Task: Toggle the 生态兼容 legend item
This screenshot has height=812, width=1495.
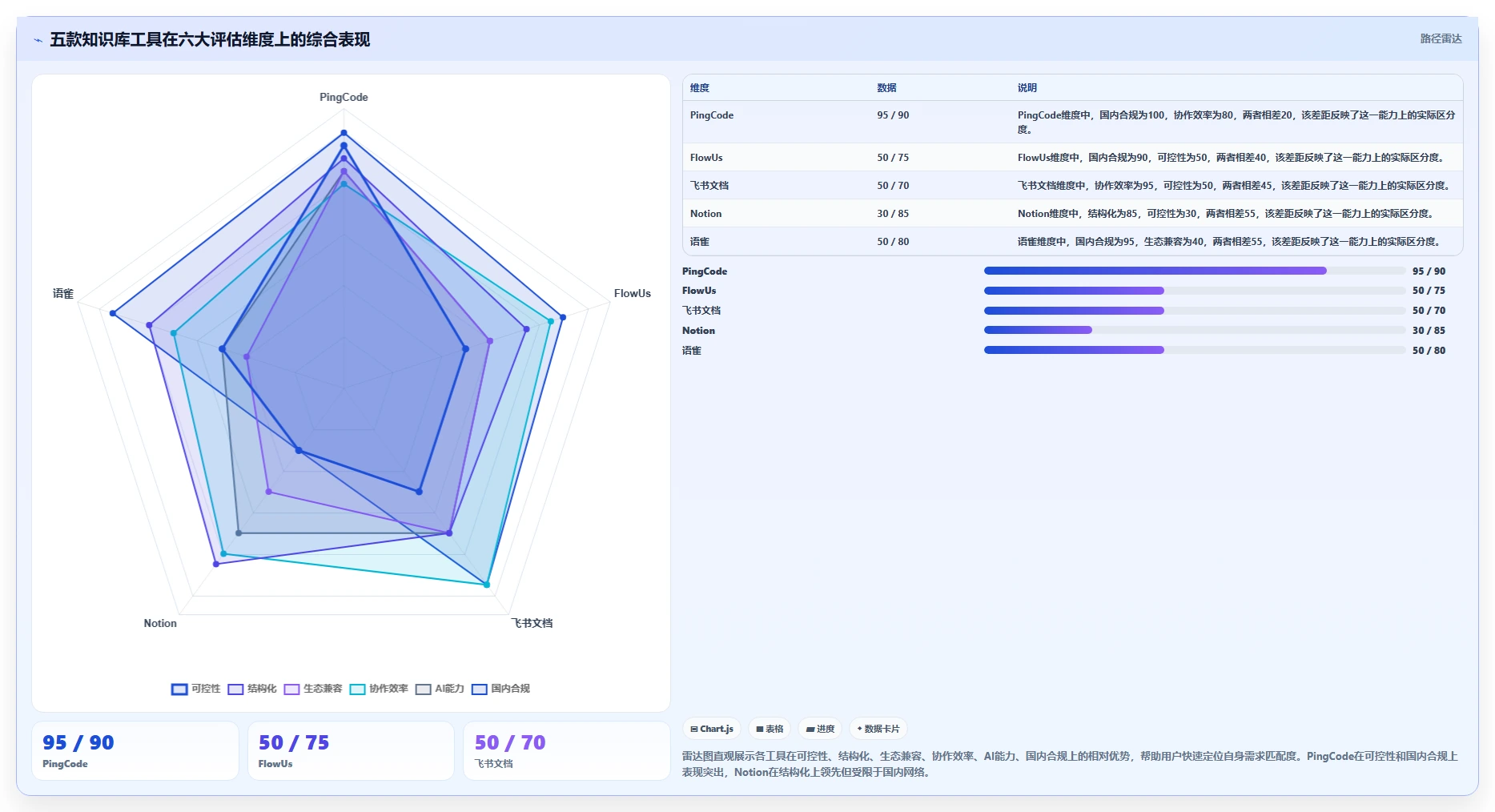Action: click(x=313, y=689)
